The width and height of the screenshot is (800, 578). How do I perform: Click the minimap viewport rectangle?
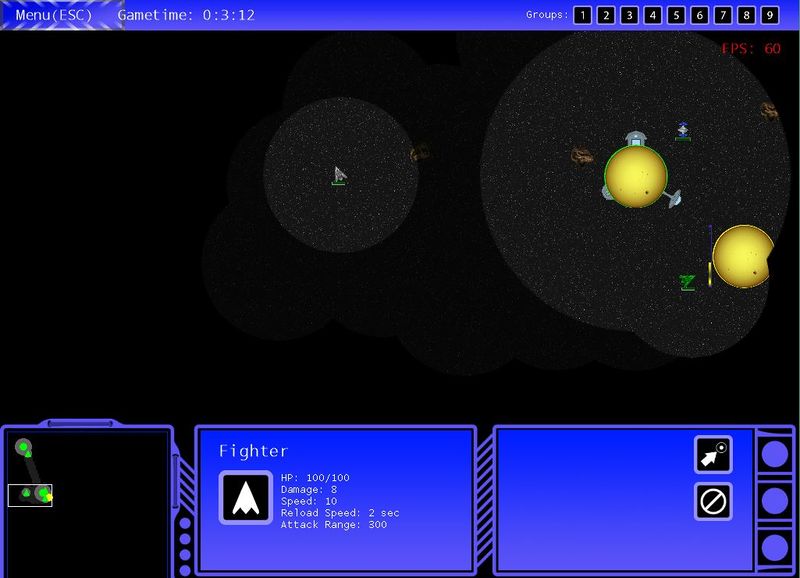click(30, 495)
